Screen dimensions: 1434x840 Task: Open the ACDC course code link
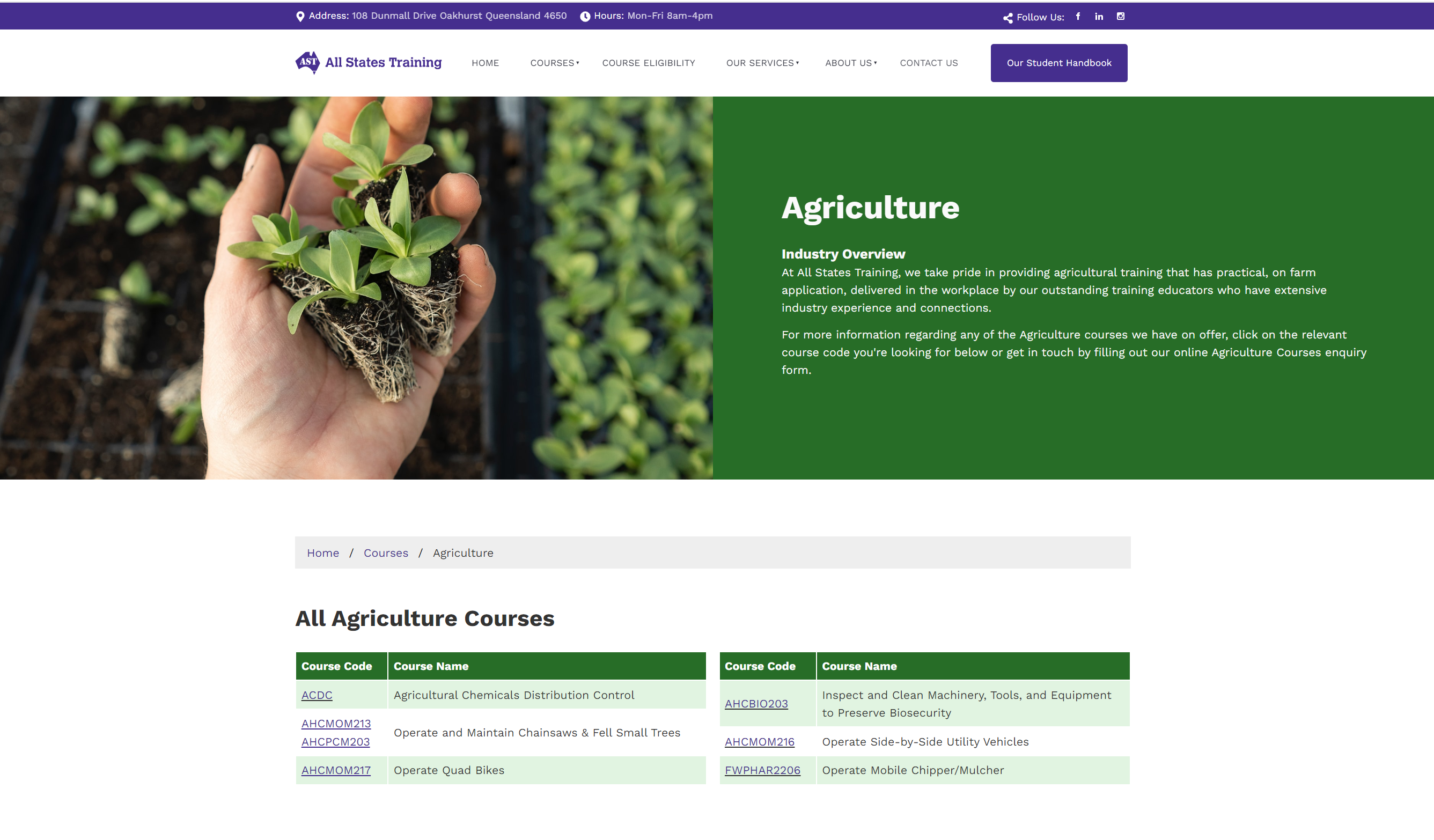(x=317, y=695)
